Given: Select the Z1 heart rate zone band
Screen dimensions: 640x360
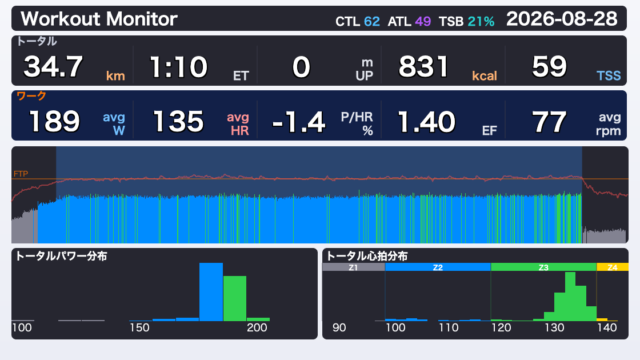Looking at the screenshot, I should 353,267.
